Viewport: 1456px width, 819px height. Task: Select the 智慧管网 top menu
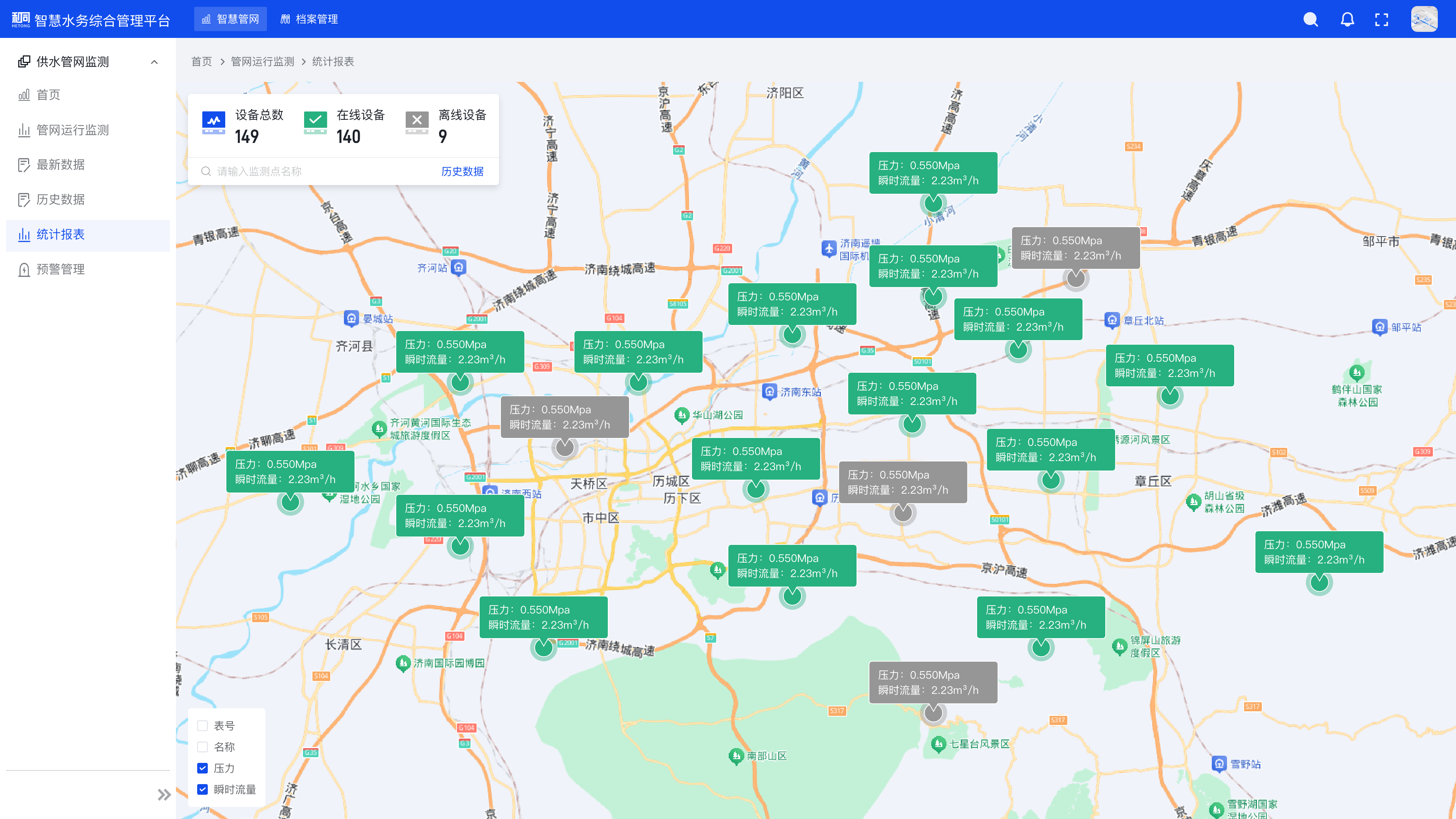coord(230,19)
